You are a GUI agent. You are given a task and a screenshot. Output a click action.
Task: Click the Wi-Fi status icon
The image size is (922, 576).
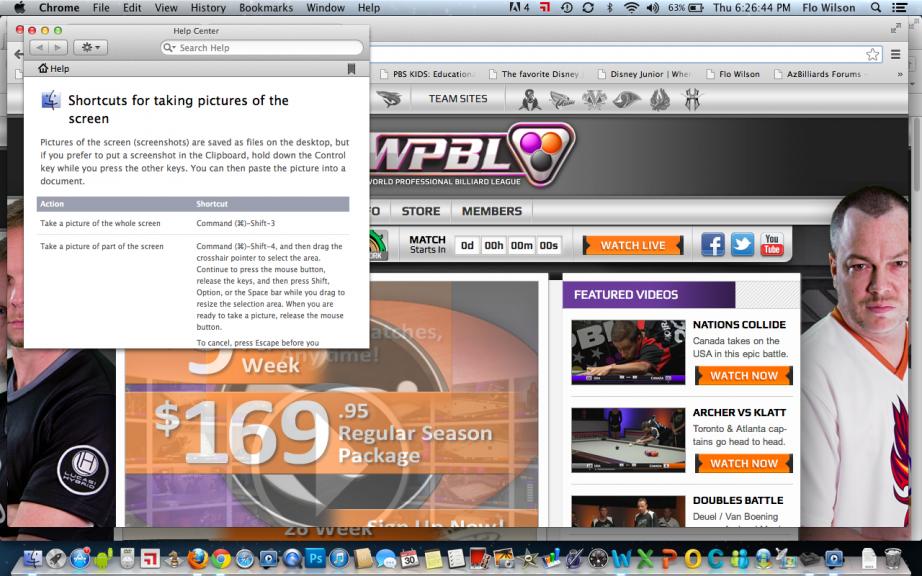point(631,8)
